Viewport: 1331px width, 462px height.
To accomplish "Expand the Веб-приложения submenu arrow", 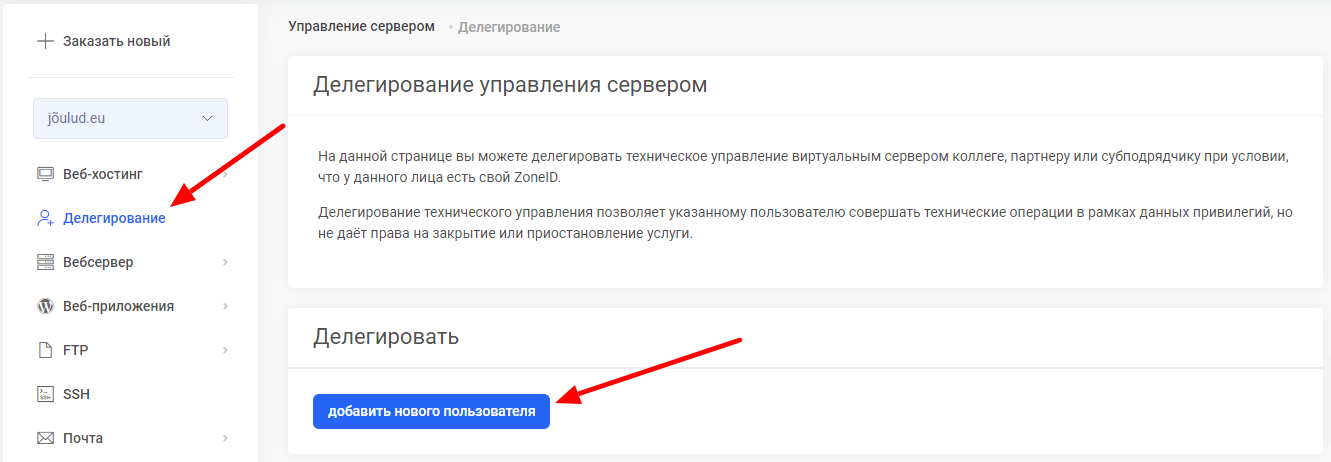I will point(225,306).
